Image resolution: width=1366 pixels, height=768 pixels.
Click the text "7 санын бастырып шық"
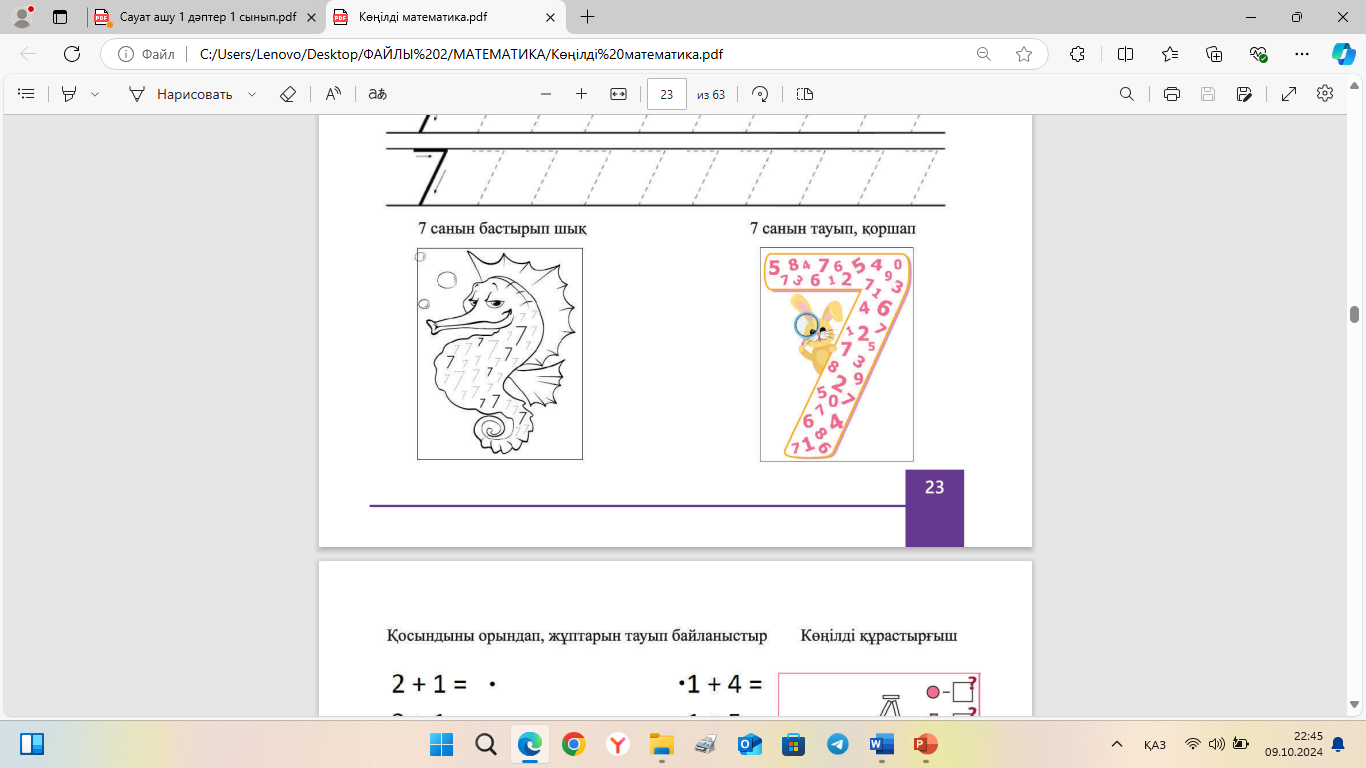click(502, 229)
